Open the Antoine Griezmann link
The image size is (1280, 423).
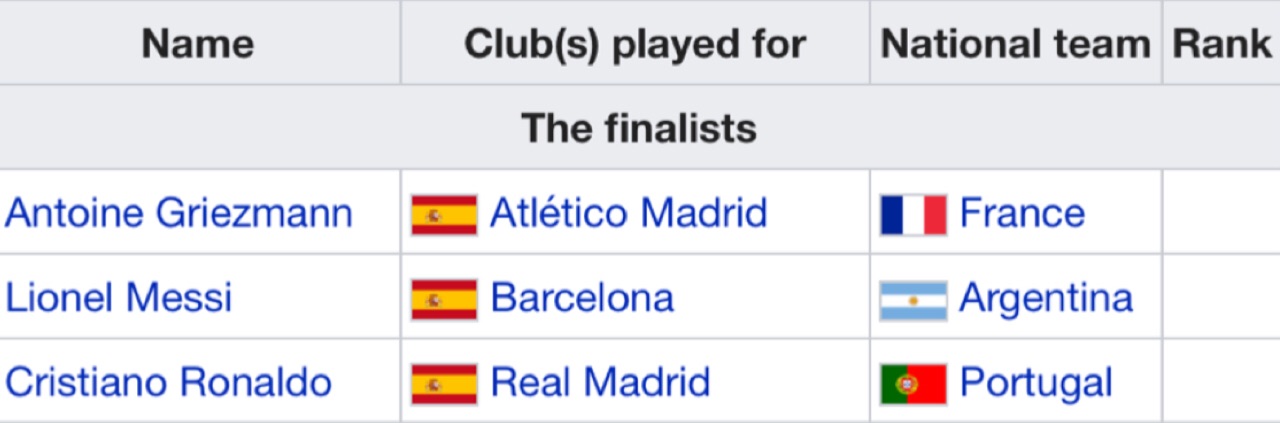[x=179, y=213]
